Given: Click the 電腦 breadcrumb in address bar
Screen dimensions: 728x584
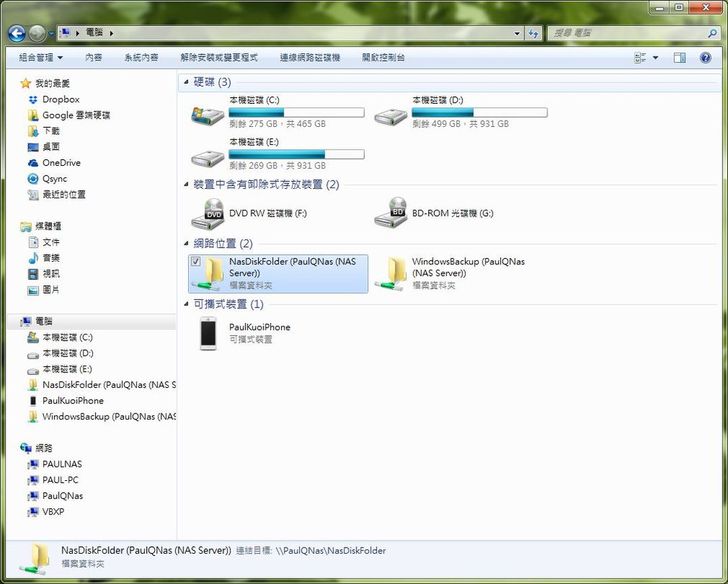Looking at the screenshot, I should [x=95, y=32].
